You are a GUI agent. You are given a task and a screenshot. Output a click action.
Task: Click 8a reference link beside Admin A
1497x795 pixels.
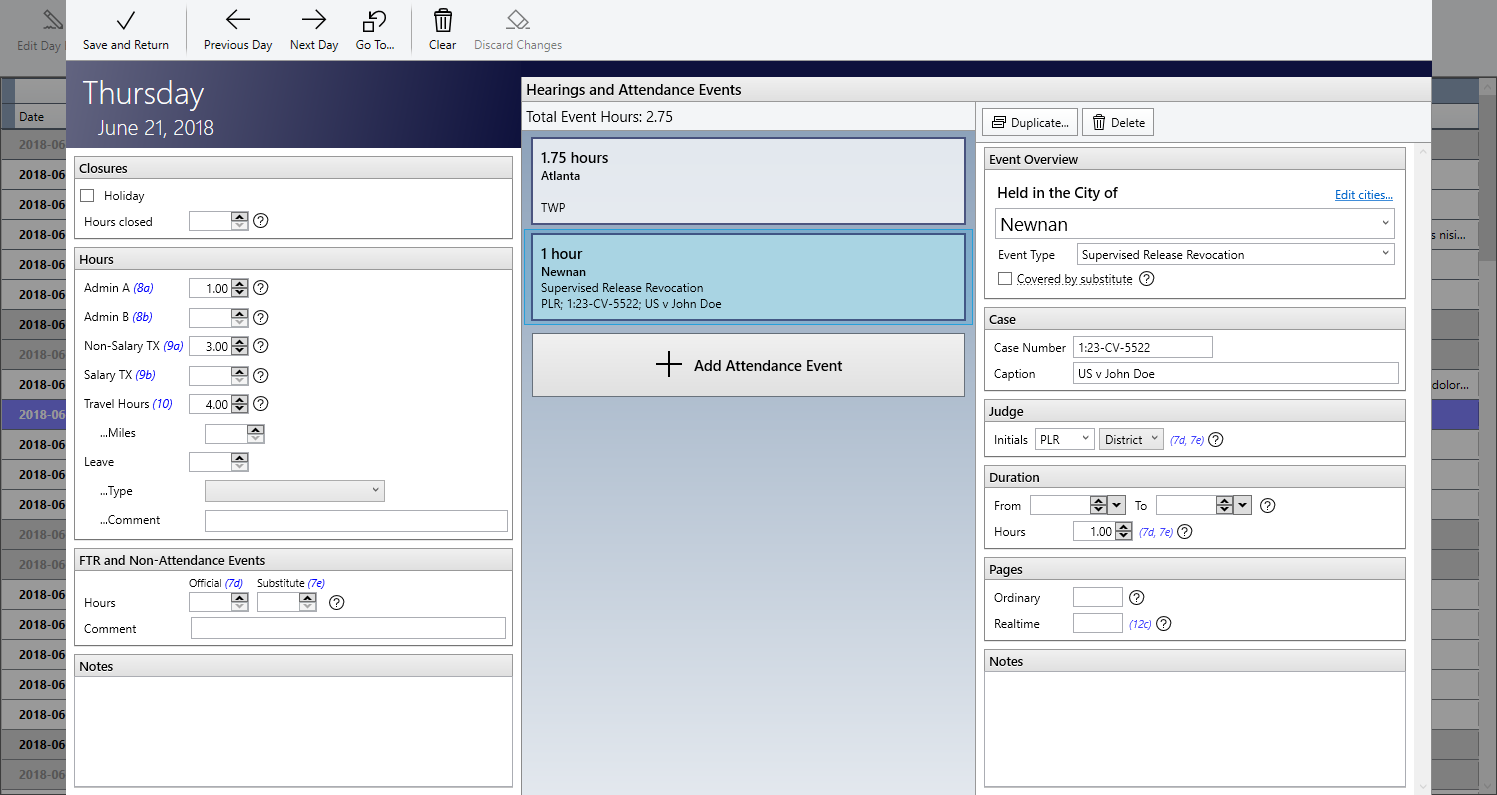[144, 288]
